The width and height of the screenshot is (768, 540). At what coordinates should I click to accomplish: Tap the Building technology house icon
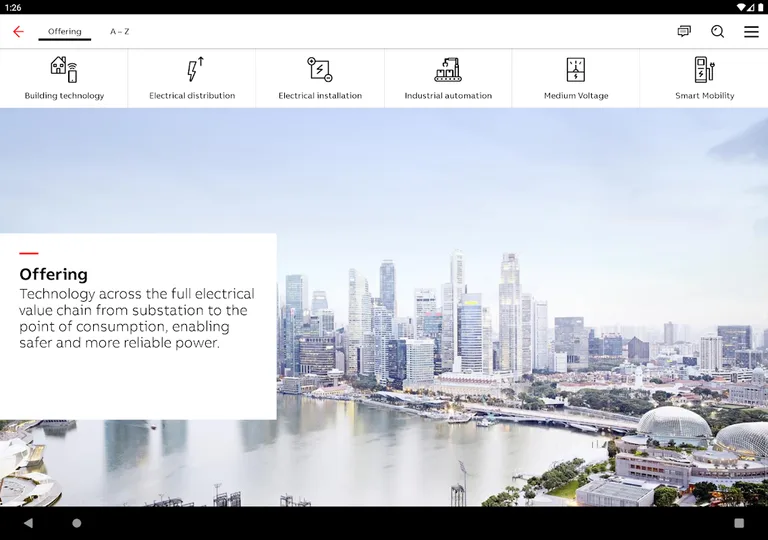(64, 69)
